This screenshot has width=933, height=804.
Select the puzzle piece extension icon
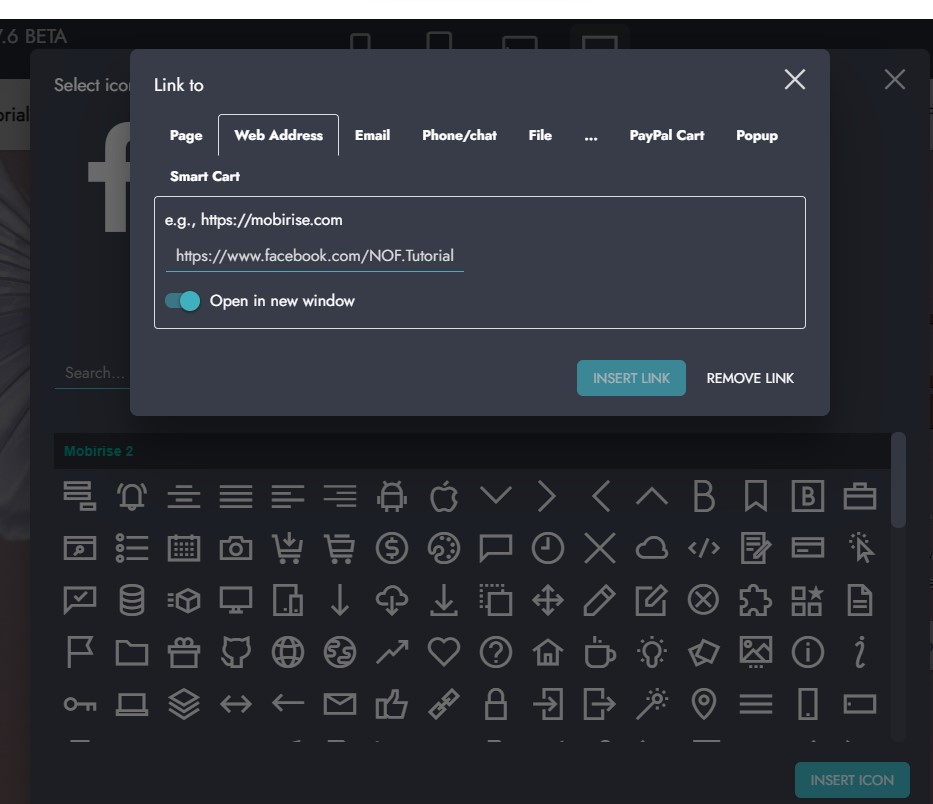(756, 600)
